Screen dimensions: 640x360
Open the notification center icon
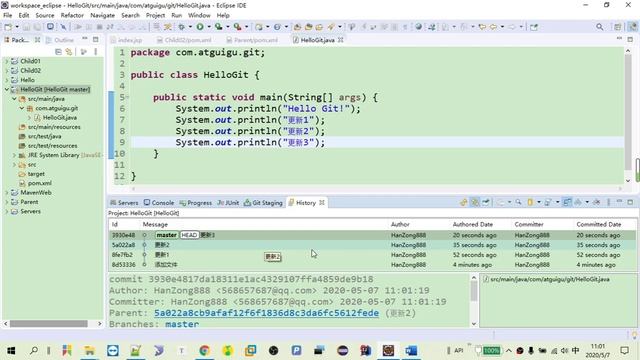[624, 350]
